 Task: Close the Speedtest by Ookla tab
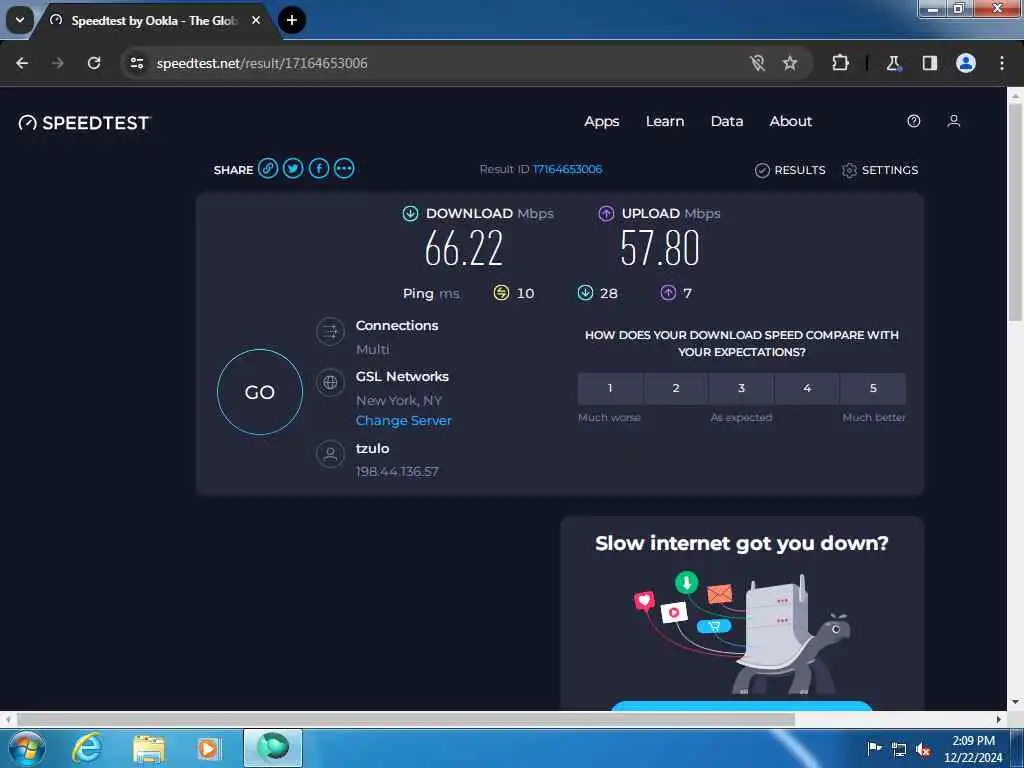pos(256,20)
